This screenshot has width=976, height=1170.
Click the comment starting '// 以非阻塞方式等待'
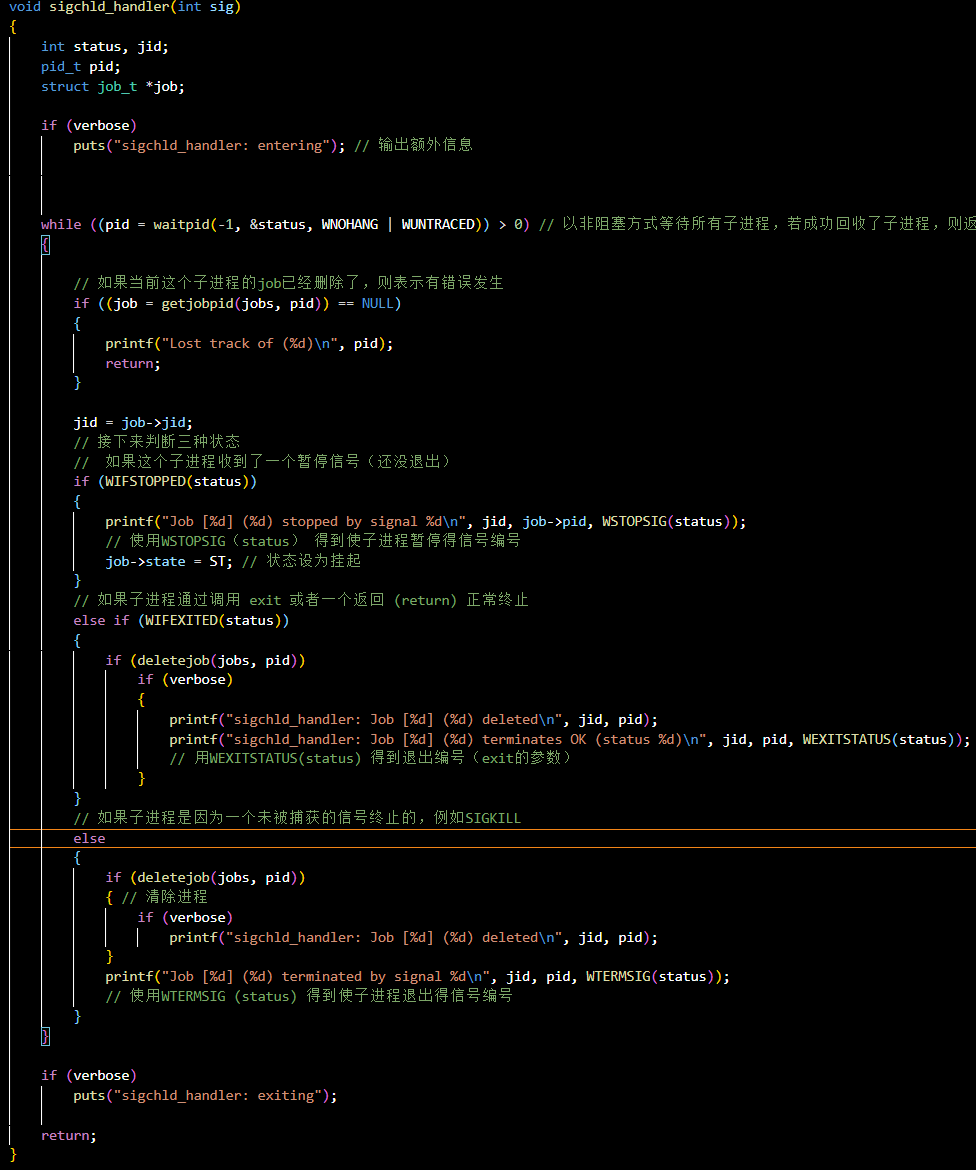(x=757, y=224)
